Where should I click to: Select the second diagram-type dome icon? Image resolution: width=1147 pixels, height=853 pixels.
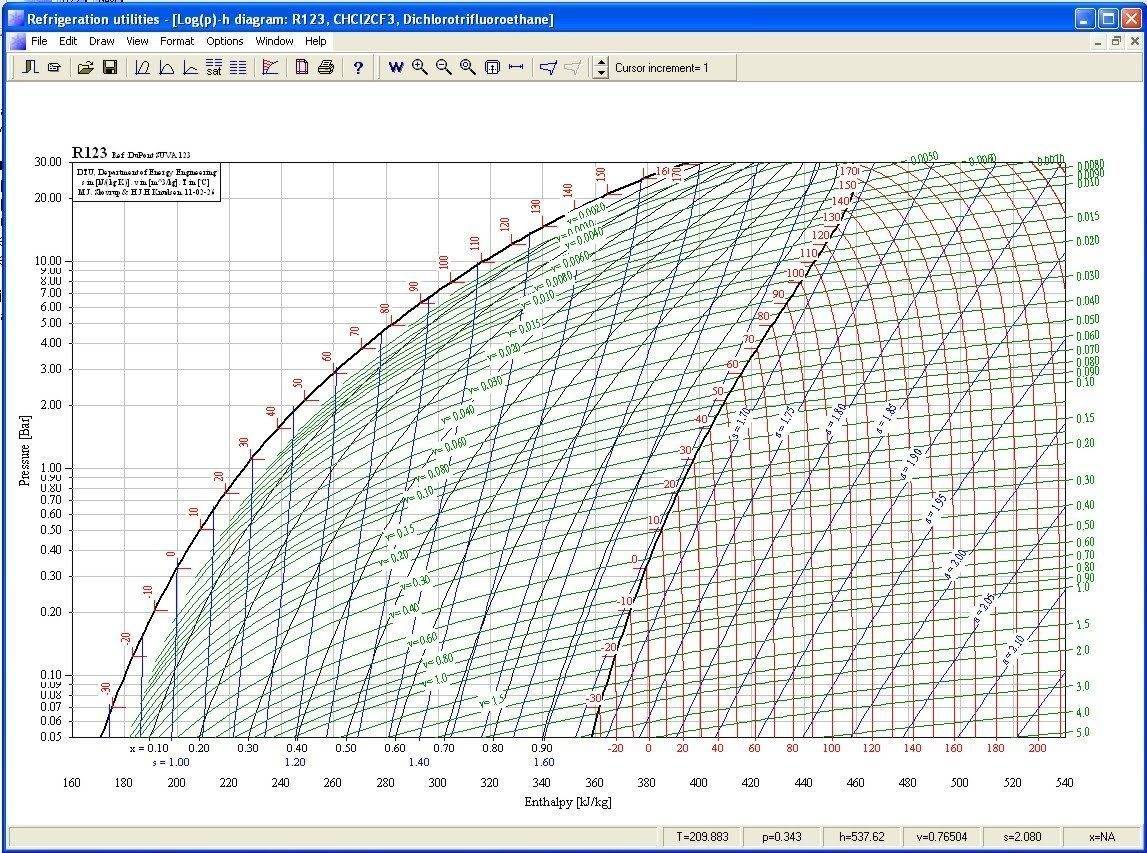(x=167, y=67)
